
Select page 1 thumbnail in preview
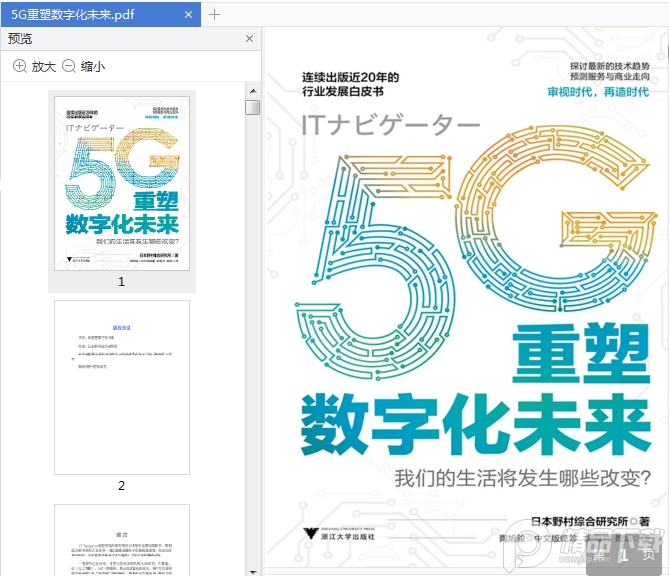pos(122,183)
